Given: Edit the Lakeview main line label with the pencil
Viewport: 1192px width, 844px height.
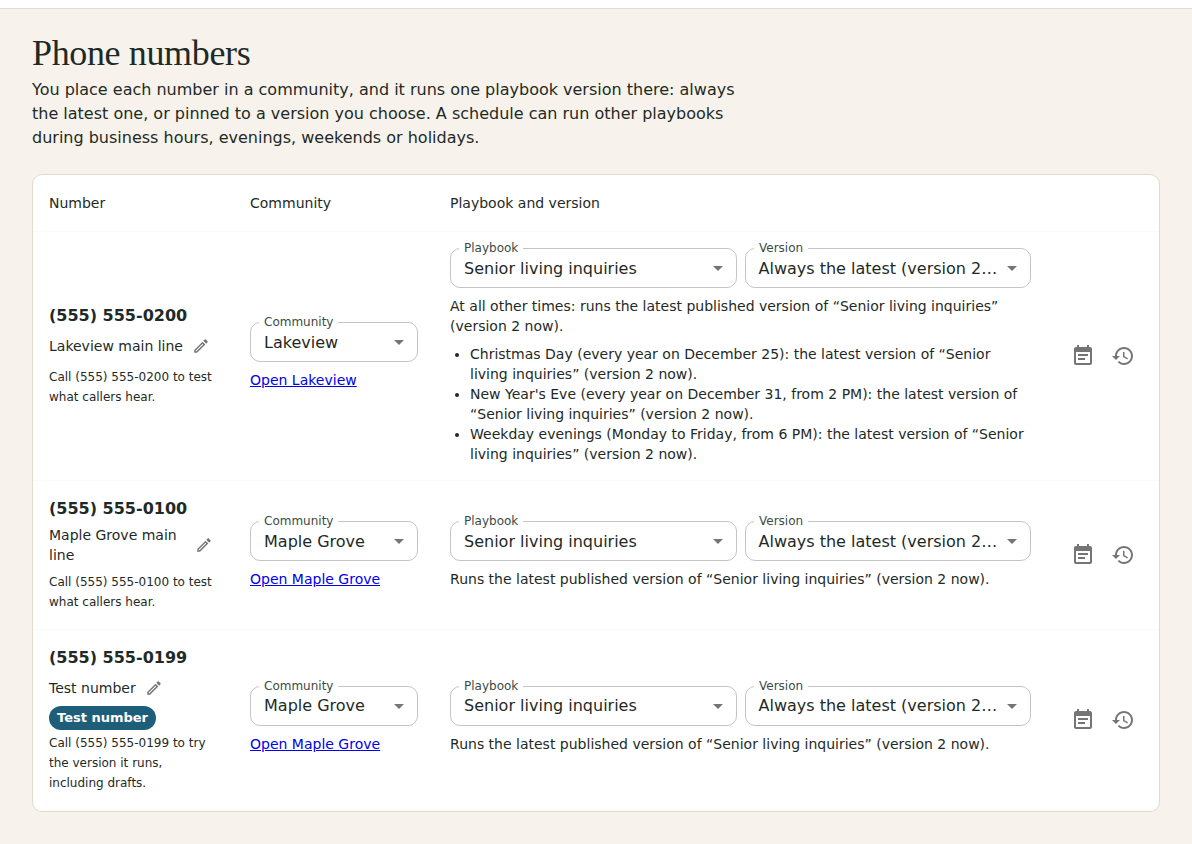Looking at the screenshot, I should (201, 347).
